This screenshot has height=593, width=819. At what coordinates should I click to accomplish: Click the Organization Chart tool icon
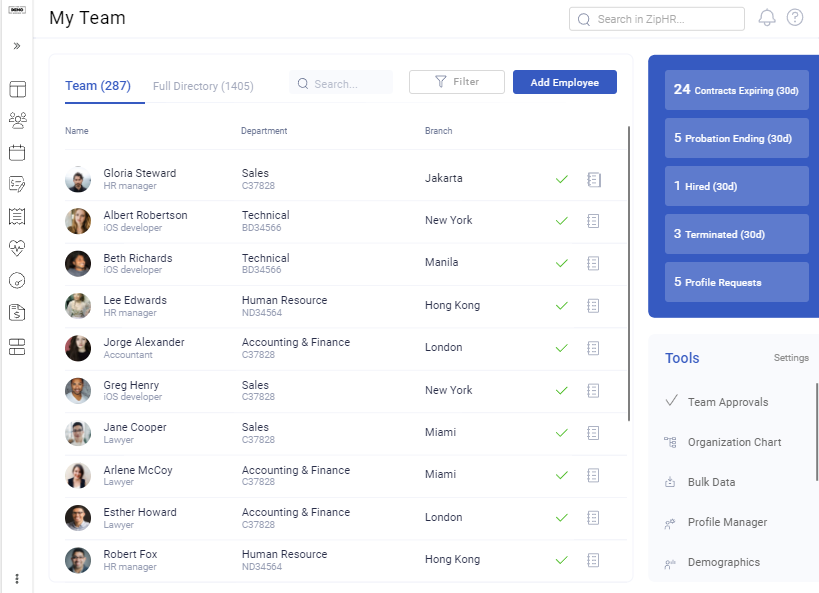point(671,442)
